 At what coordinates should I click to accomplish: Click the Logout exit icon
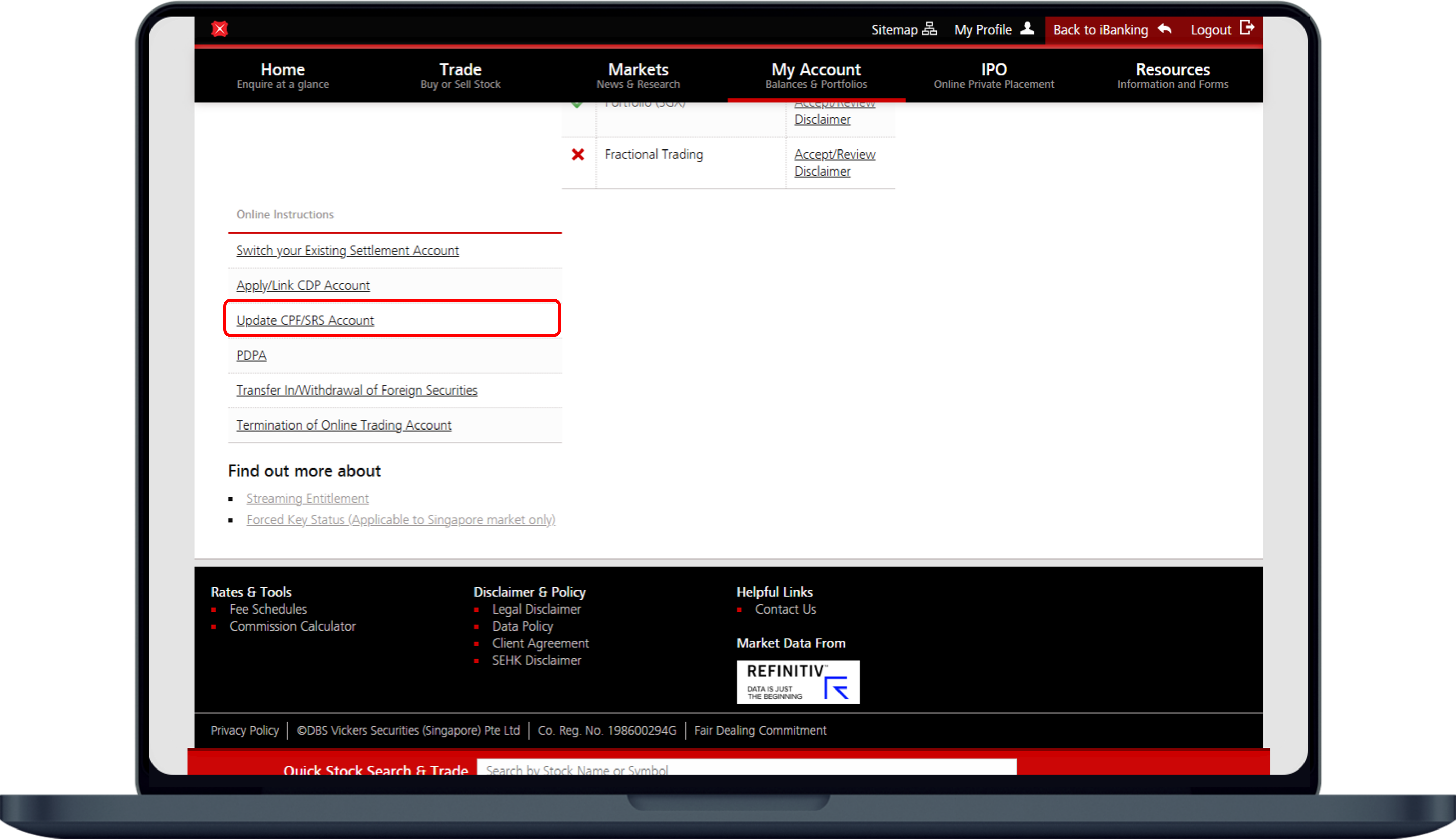point(1247,28)
